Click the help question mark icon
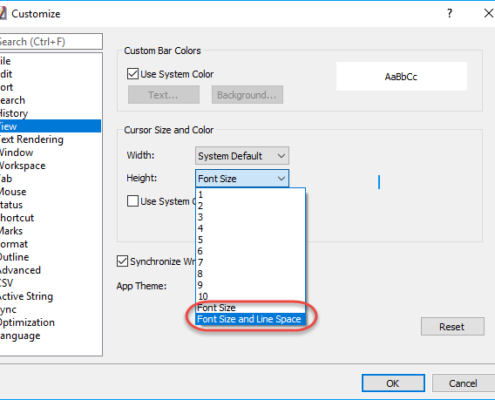This screenshot has width=495, height=400. coord(450,13)
